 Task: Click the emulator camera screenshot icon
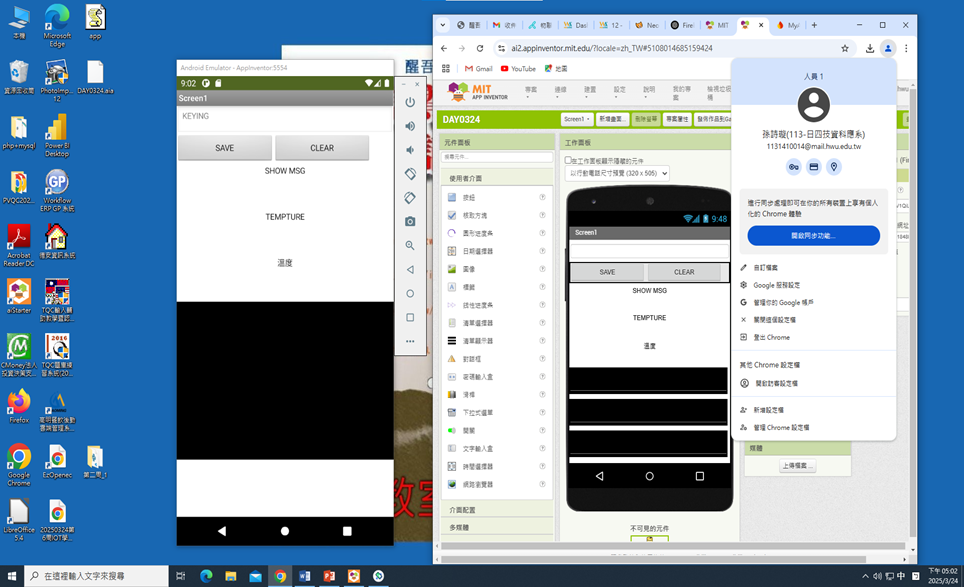(x=410, y=221)
